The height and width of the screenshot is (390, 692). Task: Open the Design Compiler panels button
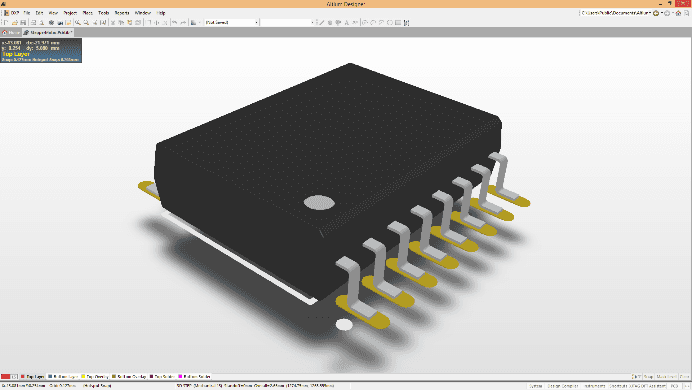pos(563,386)
